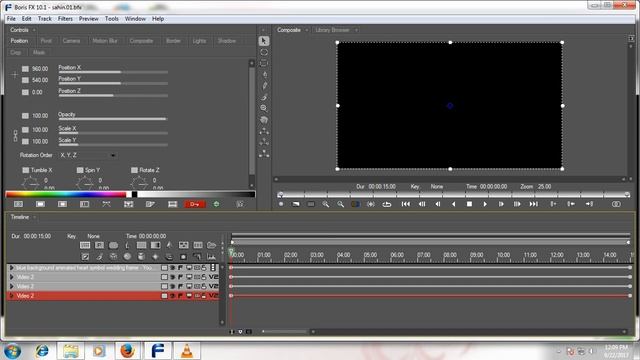Switch to the Shadow tab
640x360 pixels.
(227, 41)
